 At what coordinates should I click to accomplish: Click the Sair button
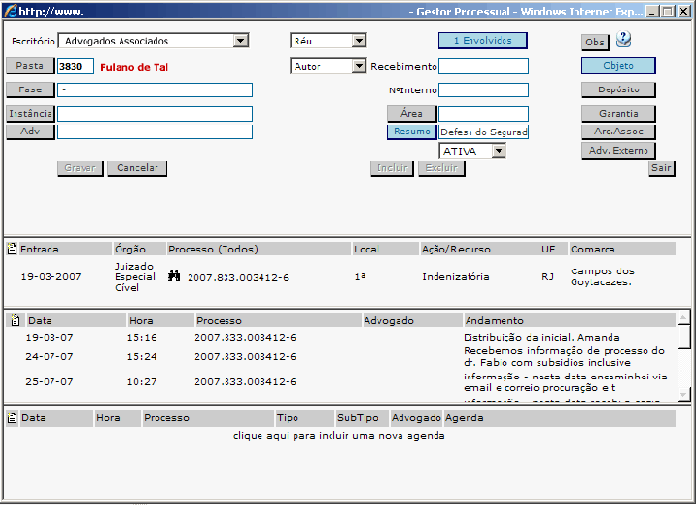tap(660, 168)
